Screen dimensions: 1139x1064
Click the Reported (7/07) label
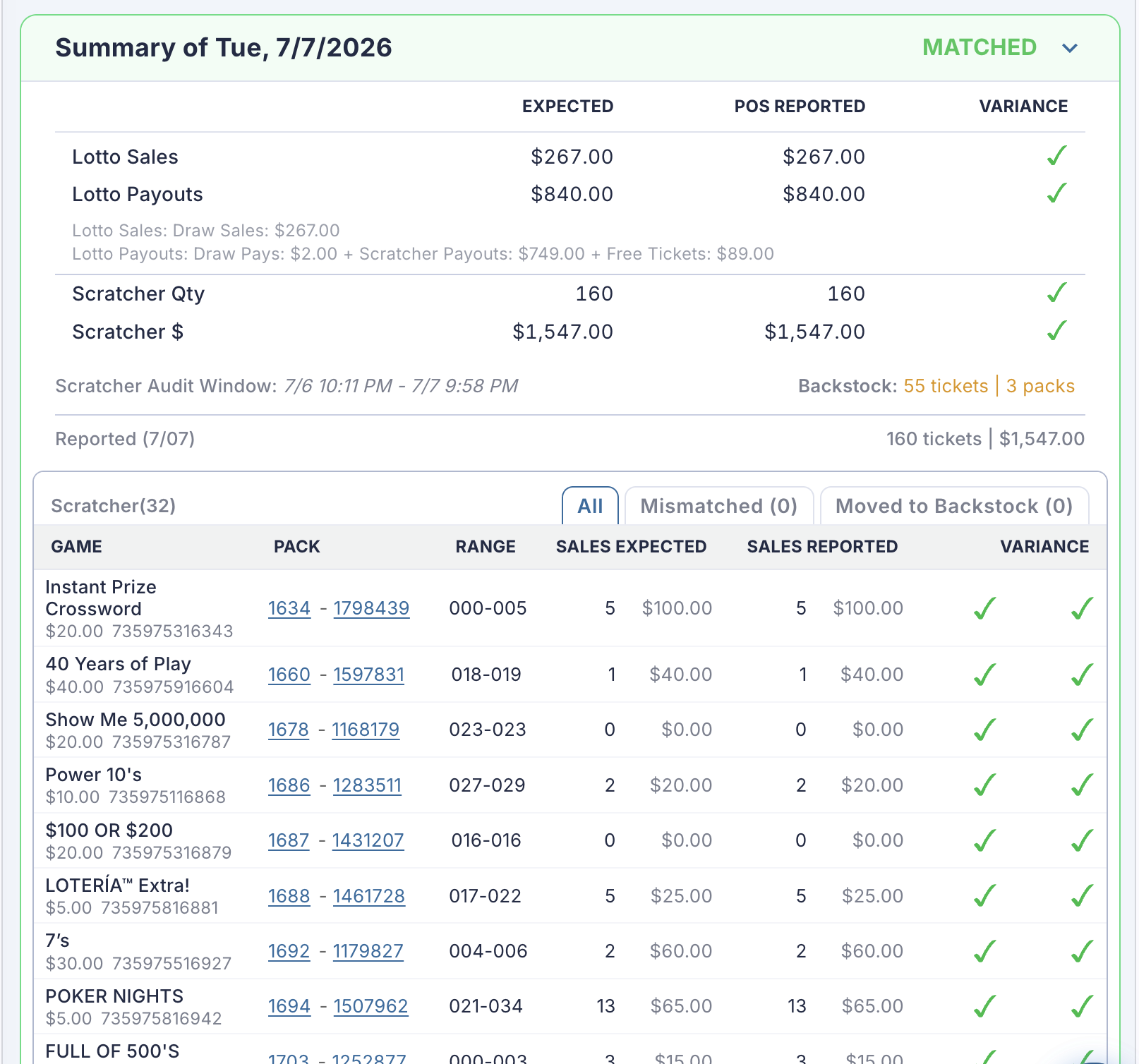click(x=125, y=439)
